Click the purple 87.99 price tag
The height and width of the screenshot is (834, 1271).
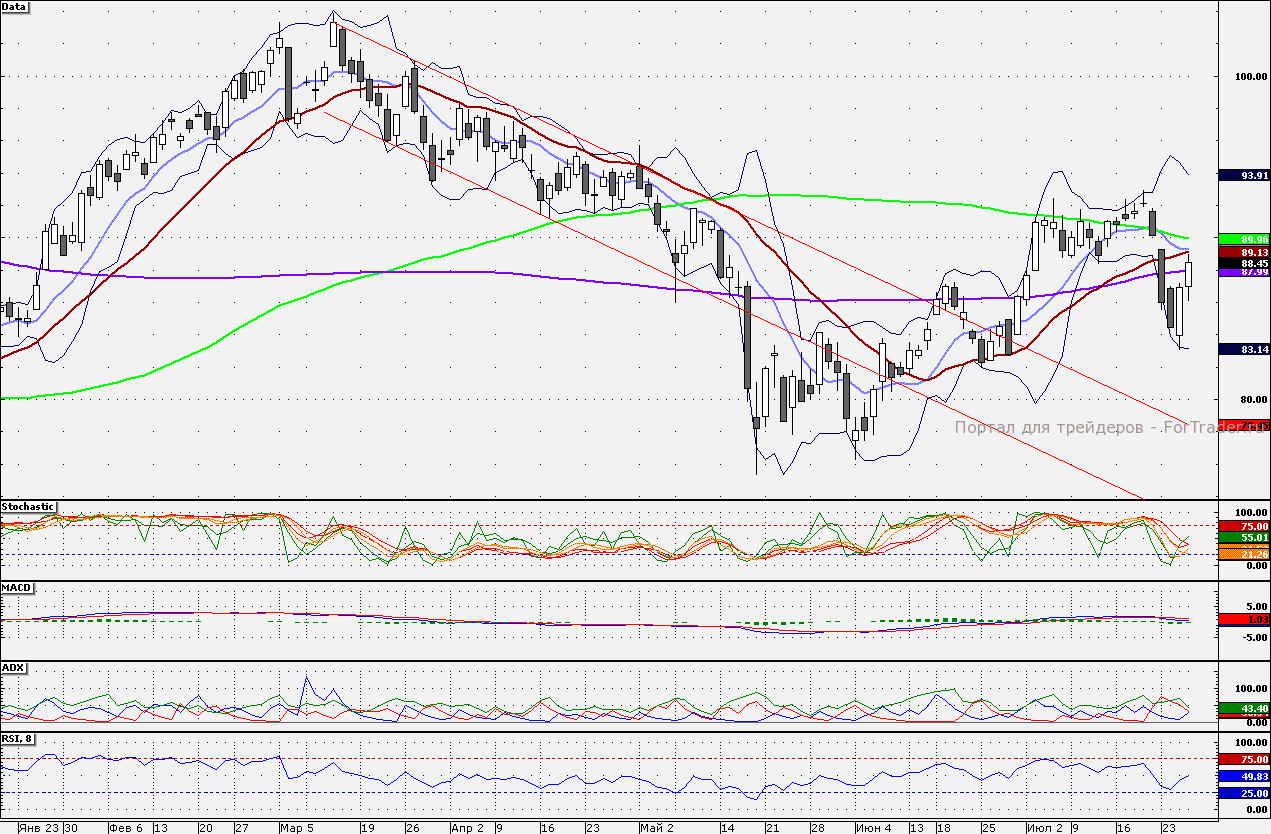coord(1245,272)
